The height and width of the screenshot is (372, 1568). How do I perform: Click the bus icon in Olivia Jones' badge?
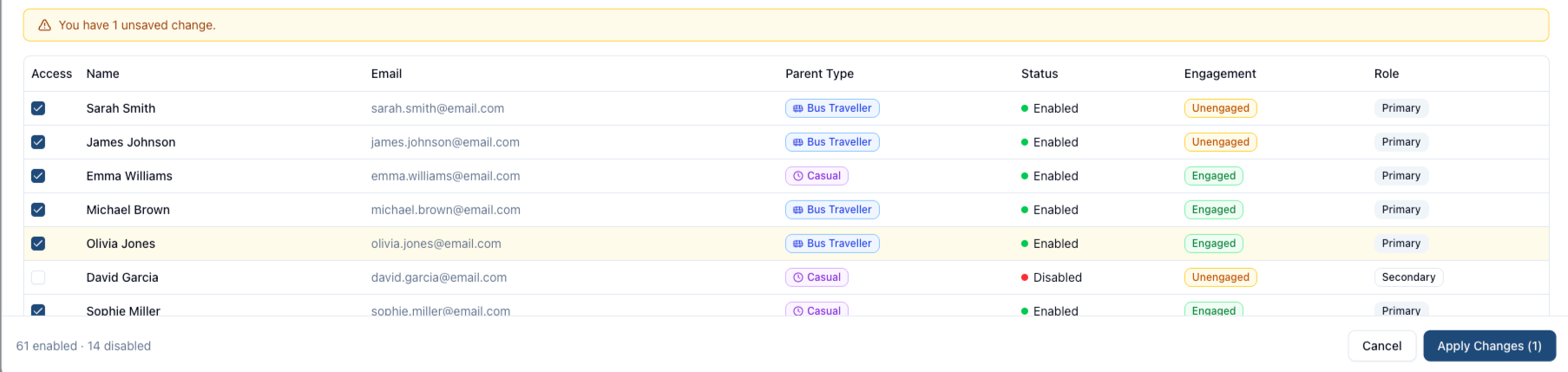click(x=797, y=244)
